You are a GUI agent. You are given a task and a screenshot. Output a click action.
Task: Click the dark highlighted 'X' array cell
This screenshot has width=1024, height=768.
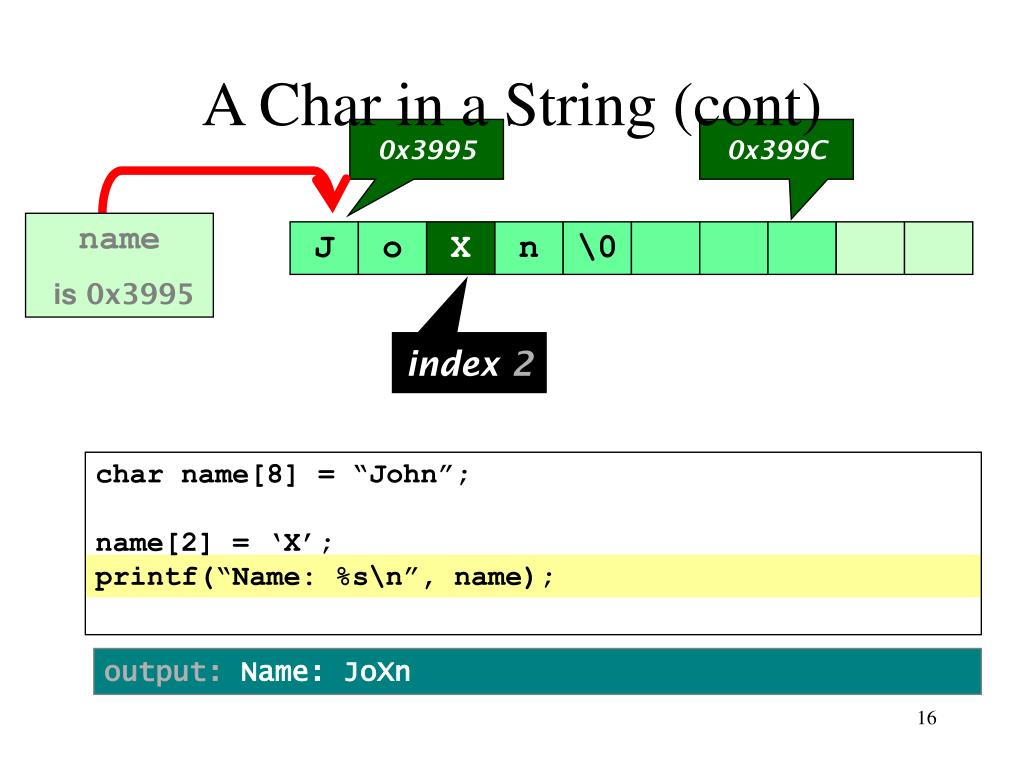pos(461,248)
